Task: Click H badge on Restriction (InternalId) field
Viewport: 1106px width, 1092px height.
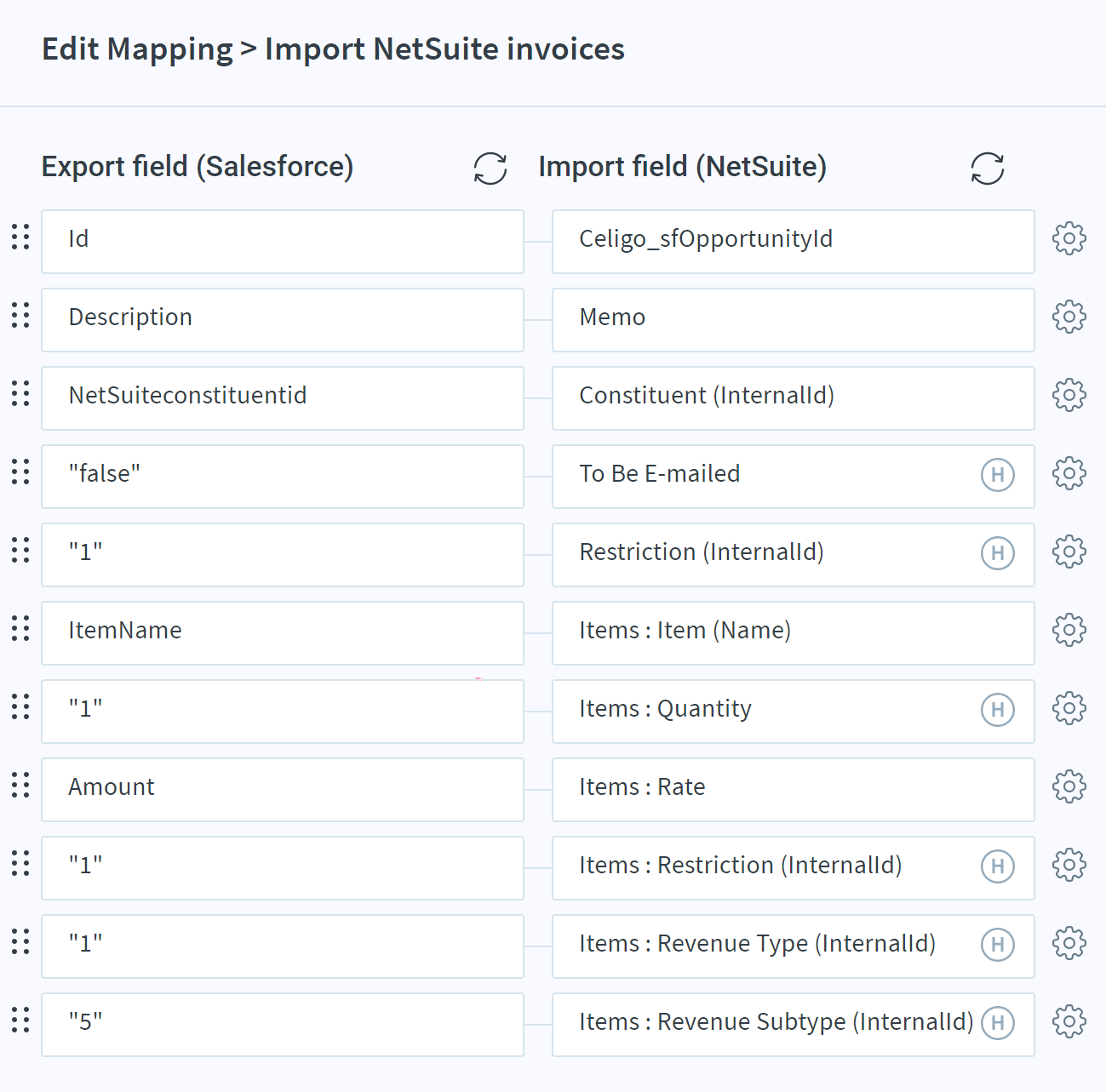Action: pyautogui.click(x=998, y=552)
